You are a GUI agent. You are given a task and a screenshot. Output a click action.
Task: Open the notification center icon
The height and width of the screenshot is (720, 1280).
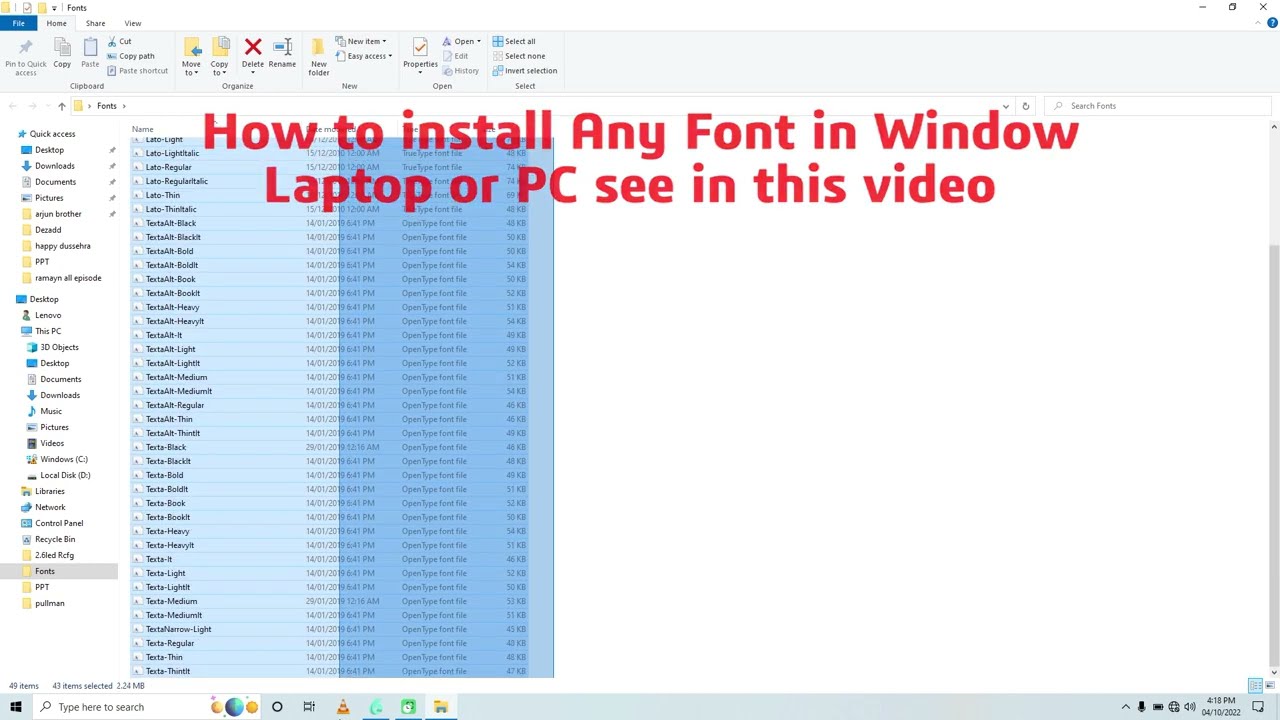click(x=1260, y=707)
